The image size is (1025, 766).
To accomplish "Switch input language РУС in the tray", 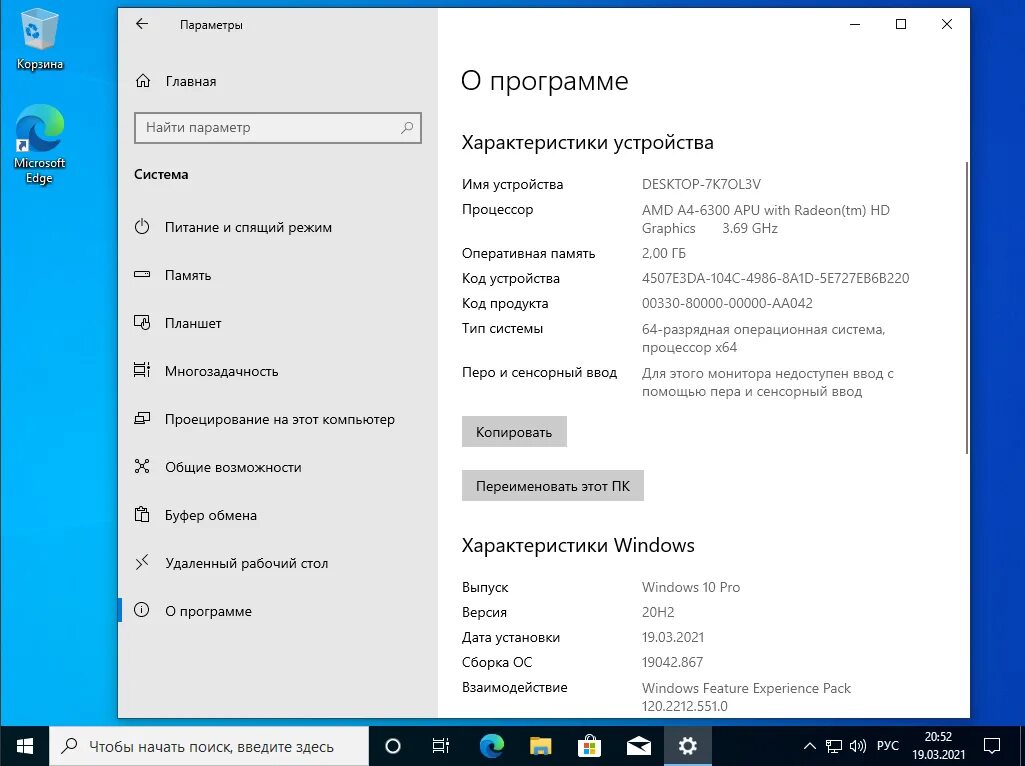I will pyautogui.click(x=888, y=746).
